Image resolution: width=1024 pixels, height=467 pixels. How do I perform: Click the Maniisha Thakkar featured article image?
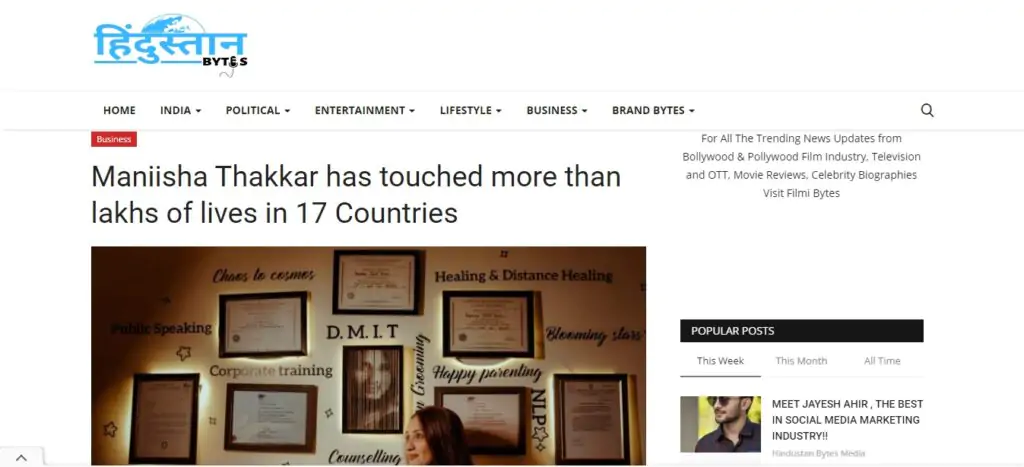click(368, 355)
